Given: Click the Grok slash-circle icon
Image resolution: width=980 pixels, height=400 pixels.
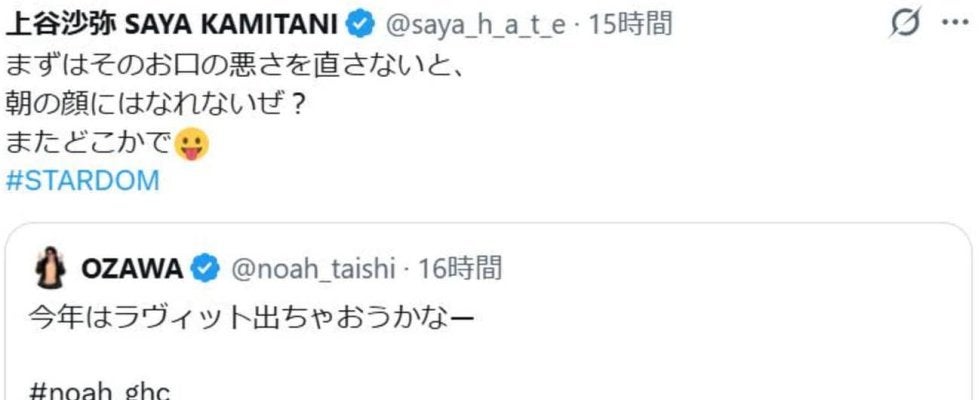Looking at the screenshot, I should pyautogui.click(x=905, y=25).
